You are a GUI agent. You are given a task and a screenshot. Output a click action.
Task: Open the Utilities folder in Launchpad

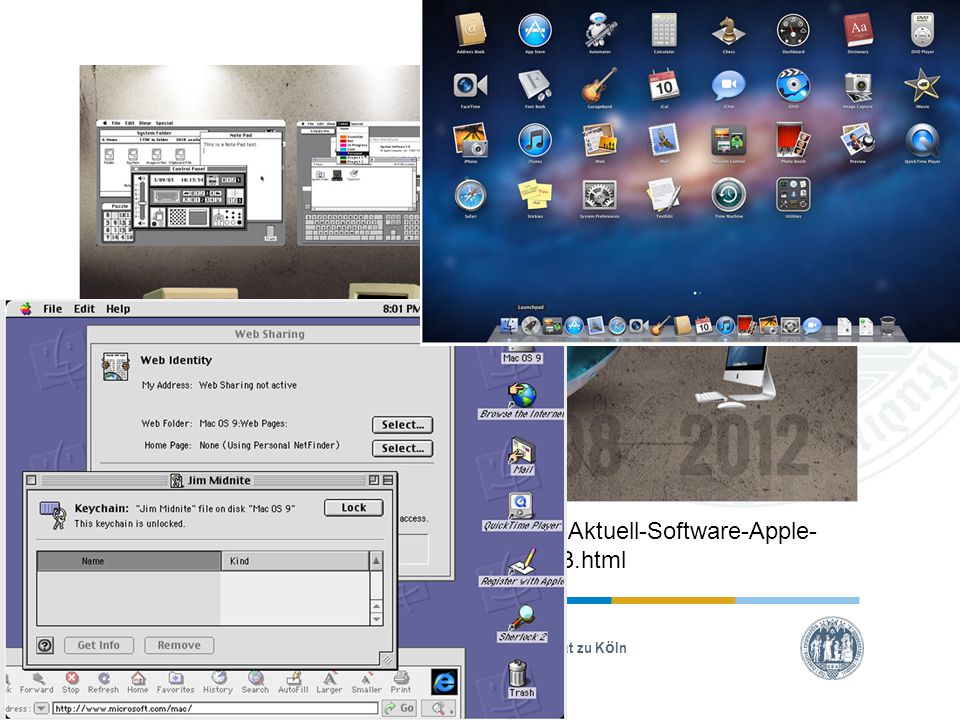point(793,195)
